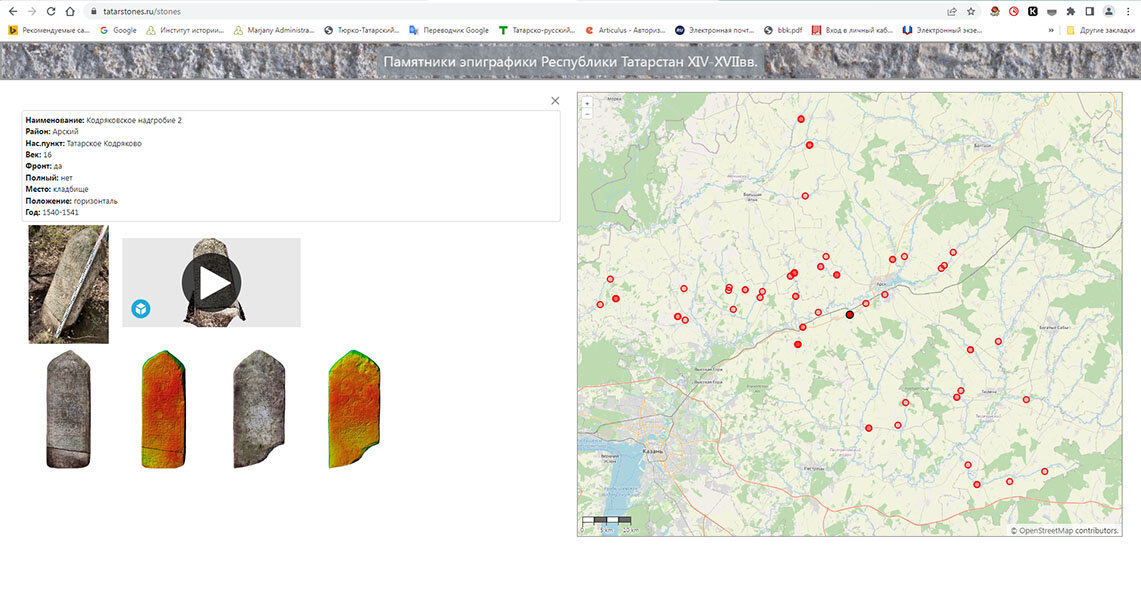Open the 'Рекомендуемые са...' bookmark
The image size is (1141, 595).
(x=49, y=31)
